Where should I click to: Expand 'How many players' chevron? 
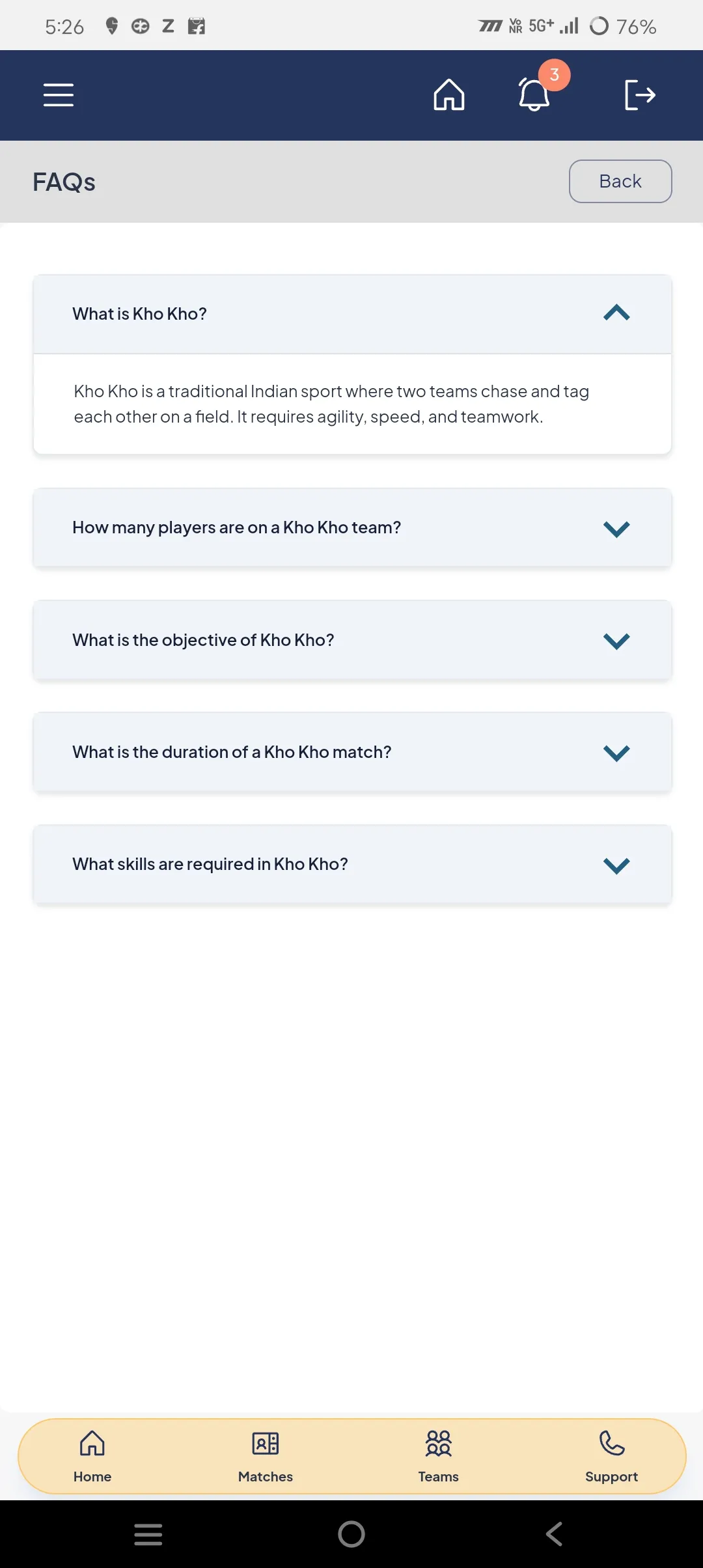tap(616, 528)
